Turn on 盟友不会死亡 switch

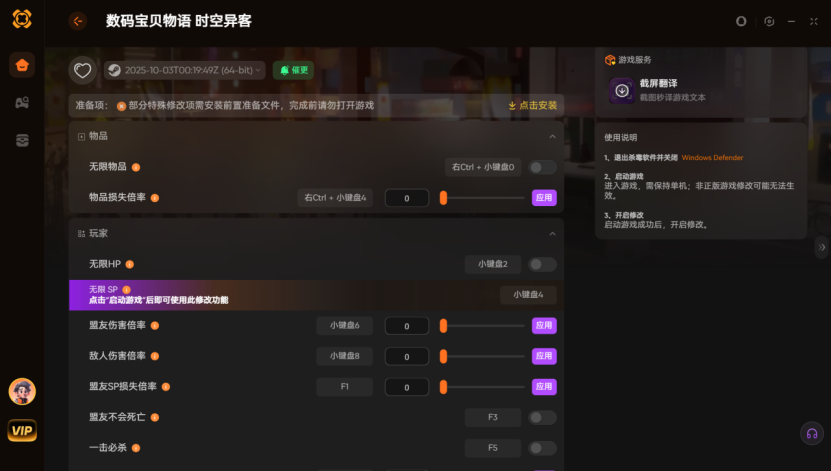542,417
